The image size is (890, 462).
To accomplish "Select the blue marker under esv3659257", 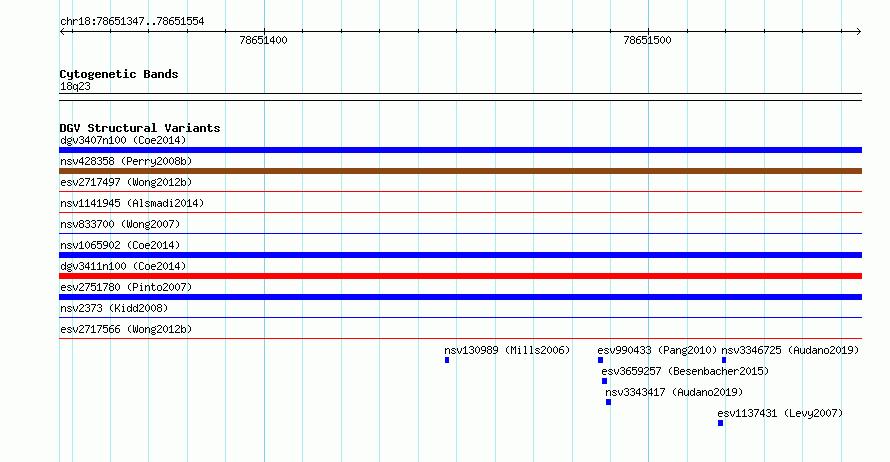I will 604,381.
